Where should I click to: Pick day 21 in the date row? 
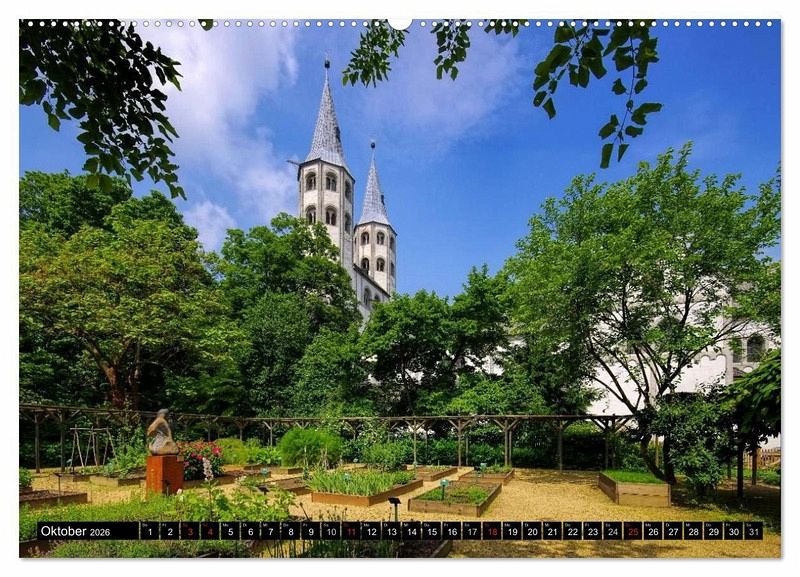552,531
